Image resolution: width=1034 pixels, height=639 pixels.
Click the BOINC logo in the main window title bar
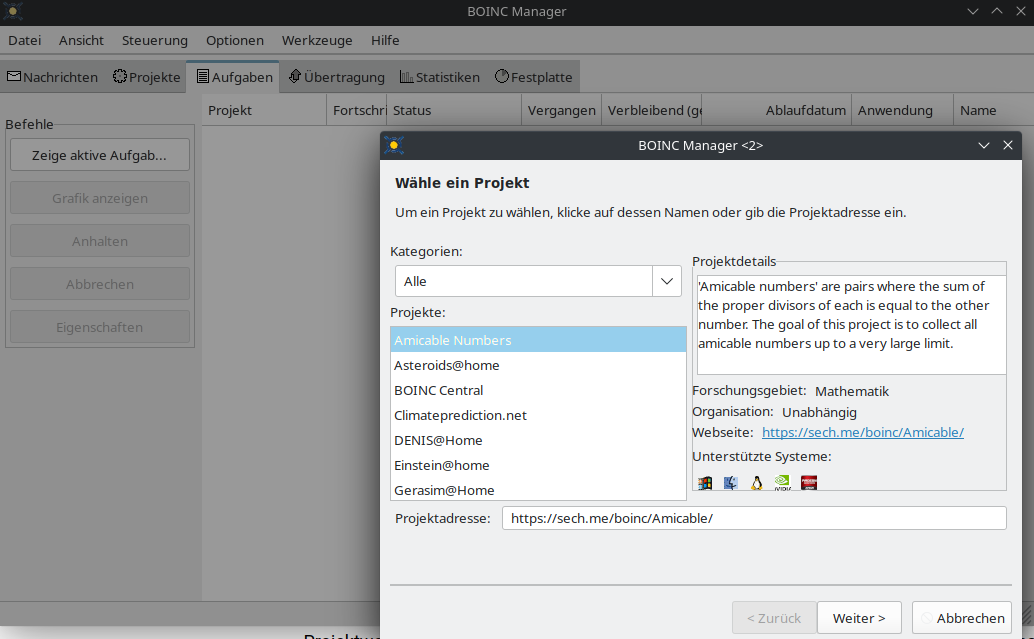[13, 12]
